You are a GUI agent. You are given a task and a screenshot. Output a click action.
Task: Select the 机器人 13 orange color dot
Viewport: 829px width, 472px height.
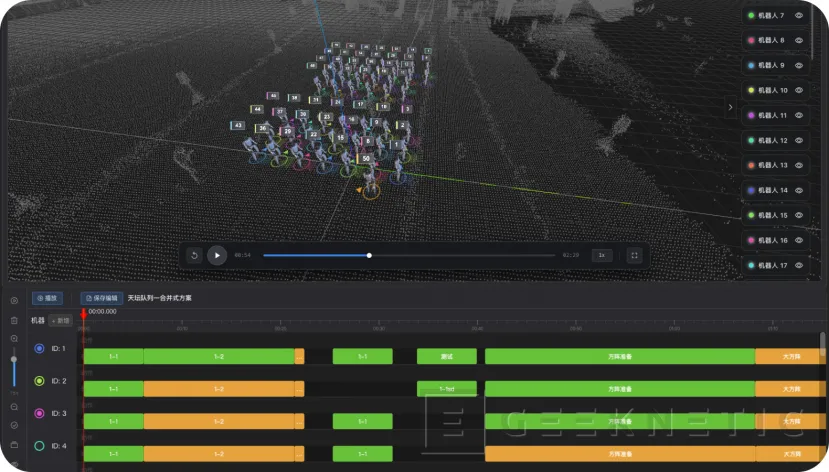[751, 165]
